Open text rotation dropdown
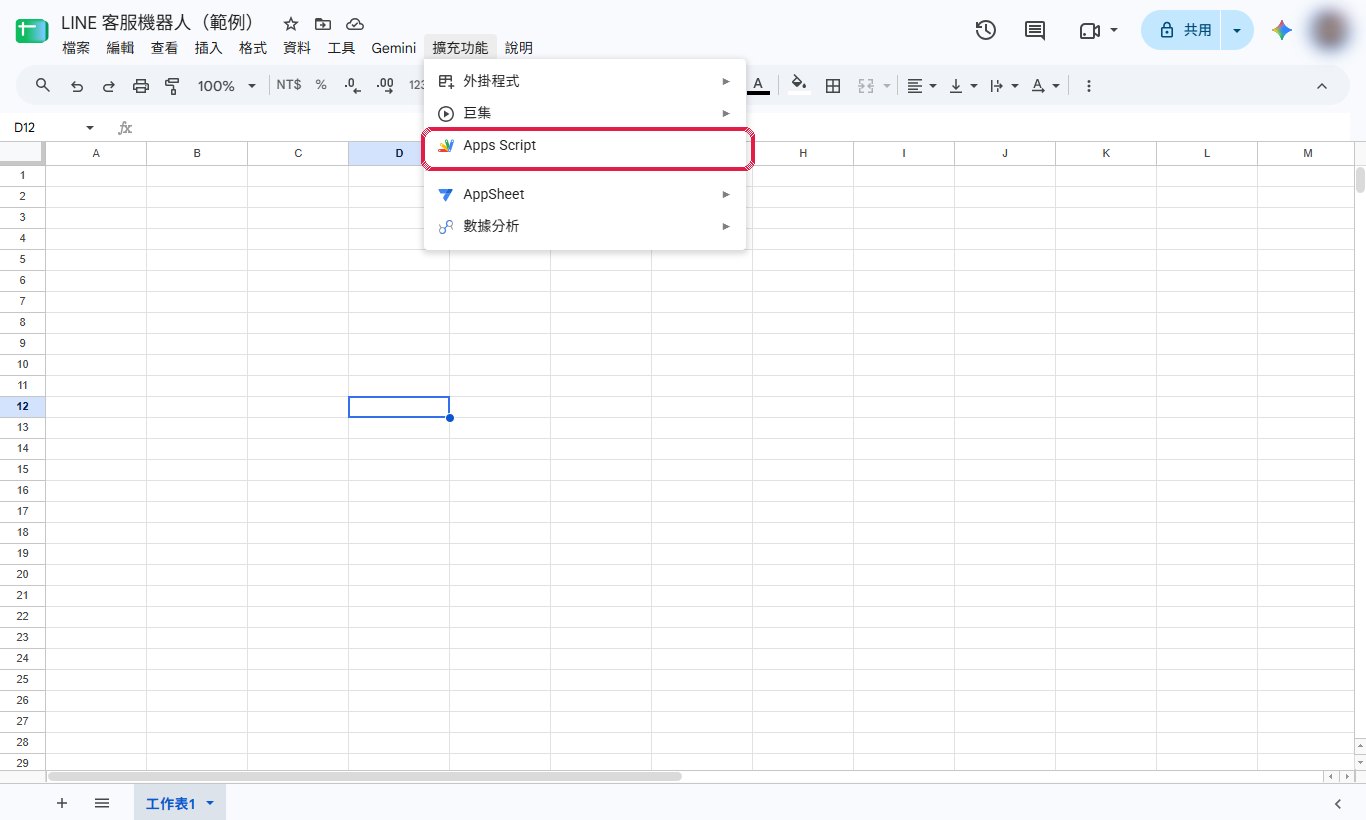The width and height of the screenshot is (1366, 820). [x=1045, y=86]
